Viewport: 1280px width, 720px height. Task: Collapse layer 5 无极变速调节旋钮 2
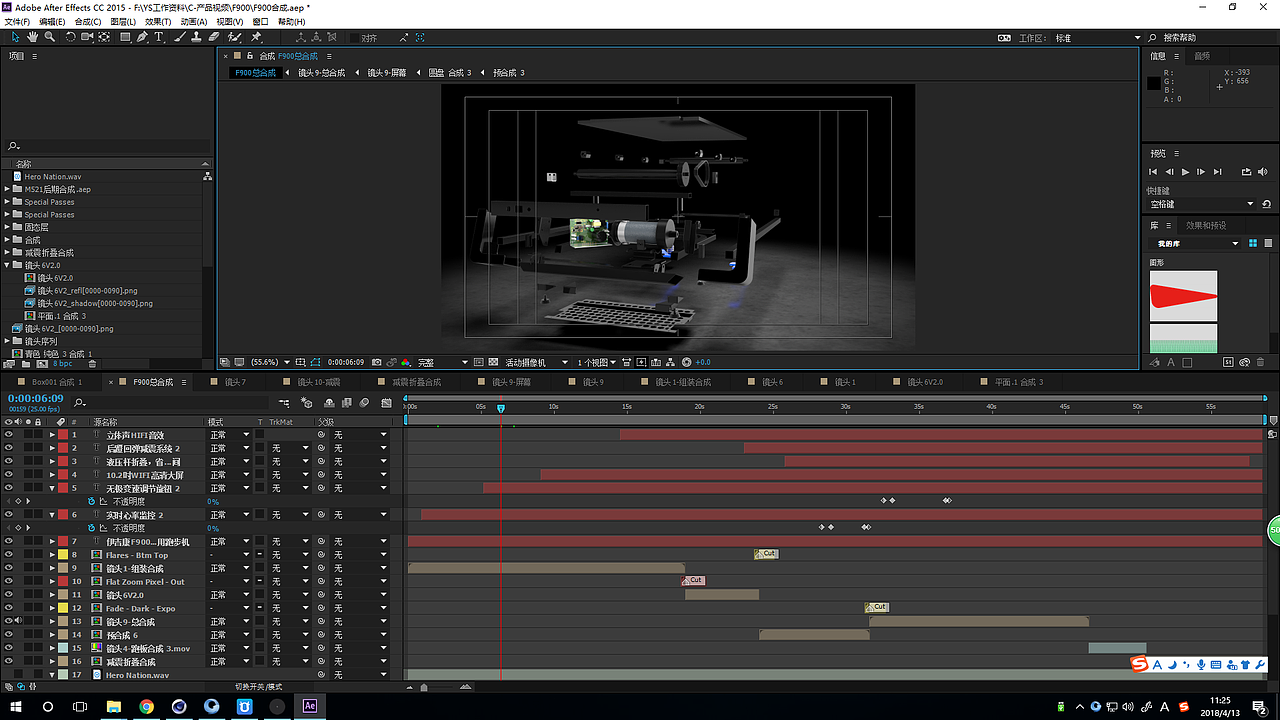52,488
